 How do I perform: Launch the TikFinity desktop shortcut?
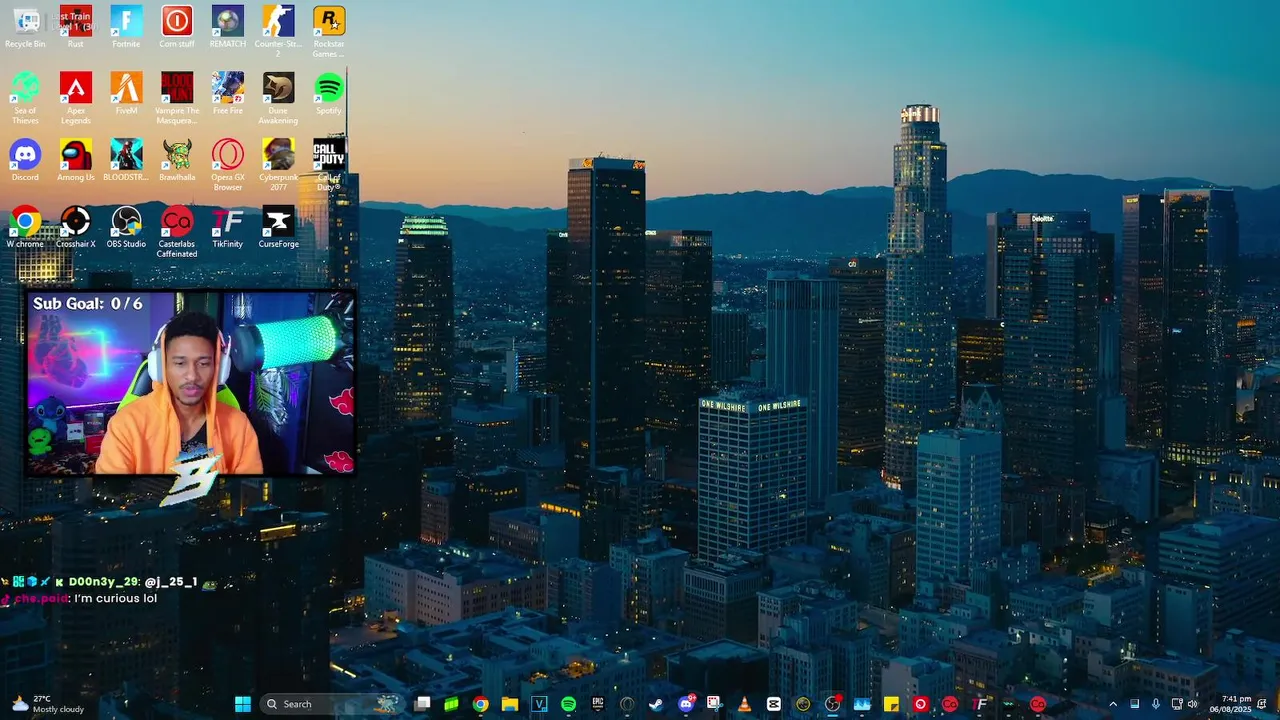click(x=227, y=228)
